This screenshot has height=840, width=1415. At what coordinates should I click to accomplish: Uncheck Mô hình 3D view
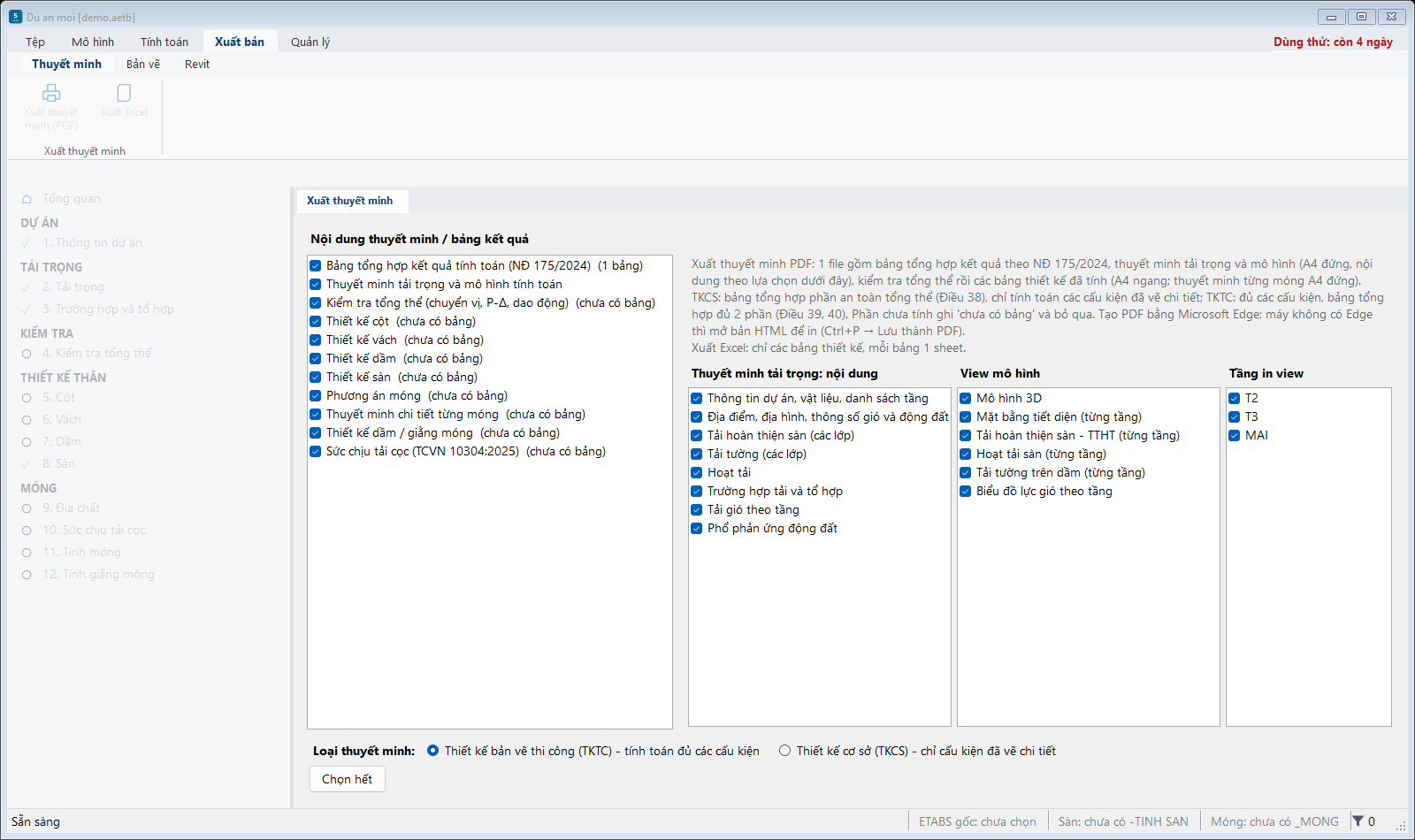(966, 398)
